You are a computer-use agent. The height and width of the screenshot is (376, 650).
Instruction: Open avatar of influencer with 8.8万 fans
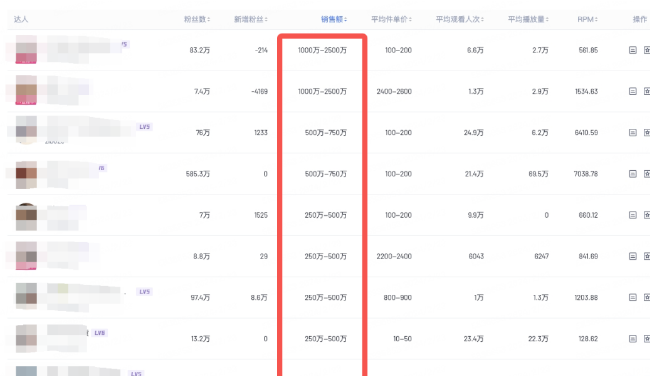click(x=26, y=256)
